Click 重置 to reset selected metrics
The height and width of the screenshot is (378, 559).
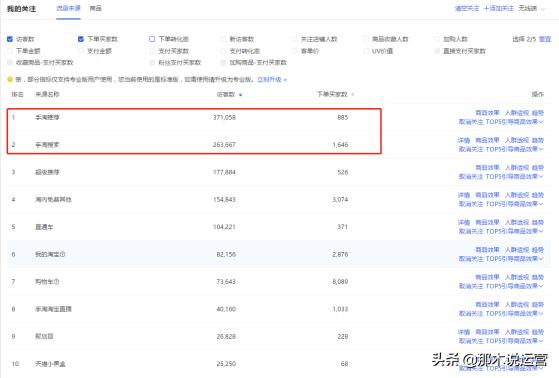(545, 39)
